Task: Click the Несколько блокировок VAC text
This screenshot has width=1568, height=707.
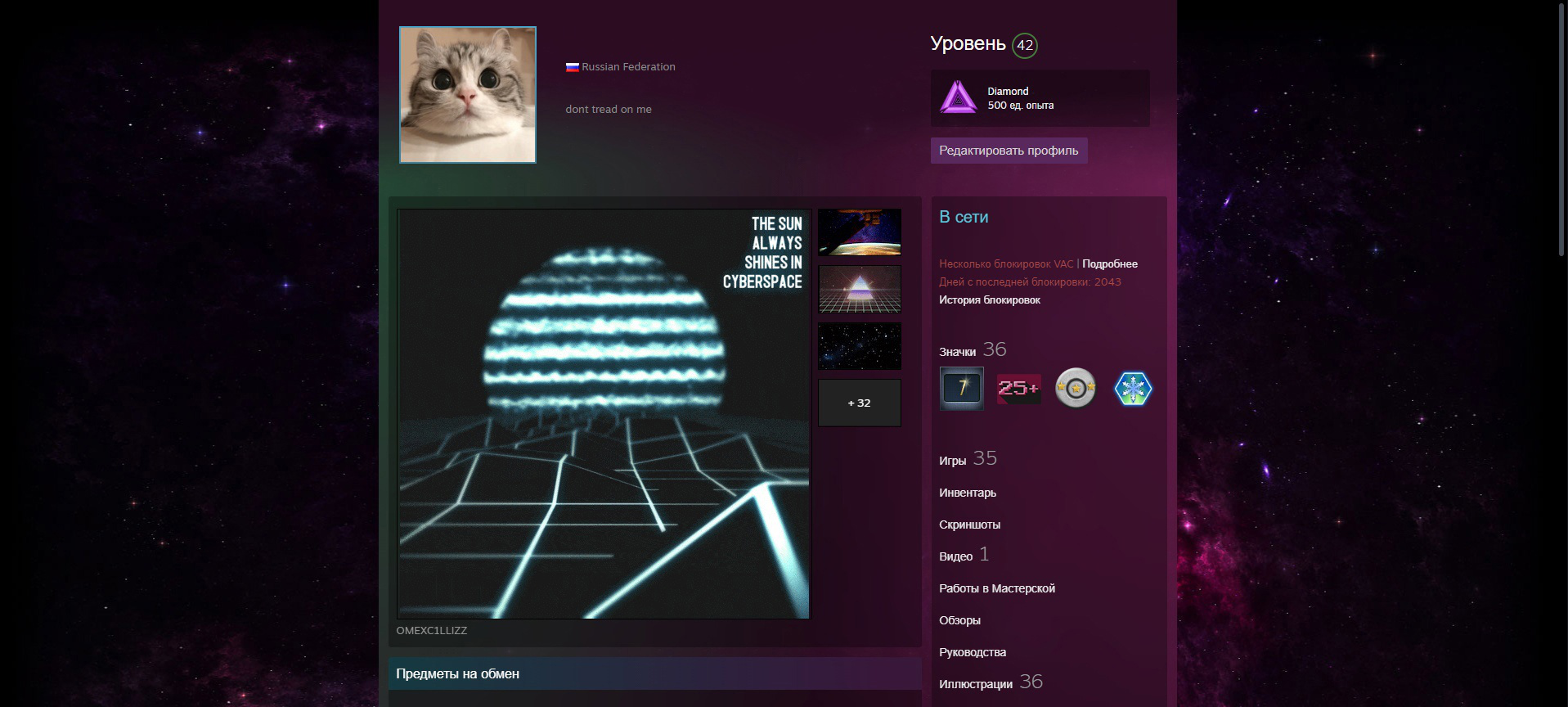Action: 1006,263
